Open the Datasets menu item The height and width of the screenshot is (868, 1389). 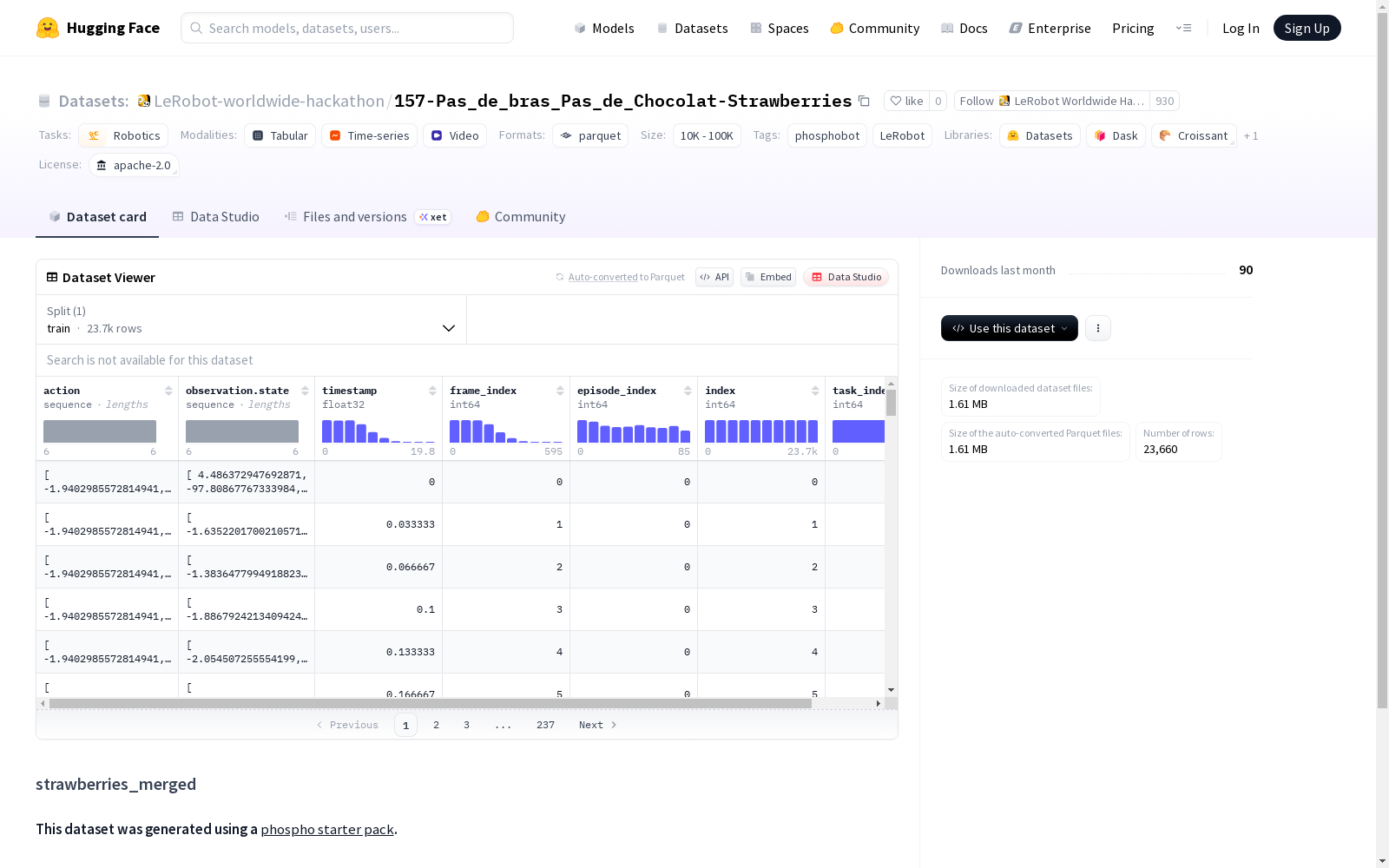point(692,28)
